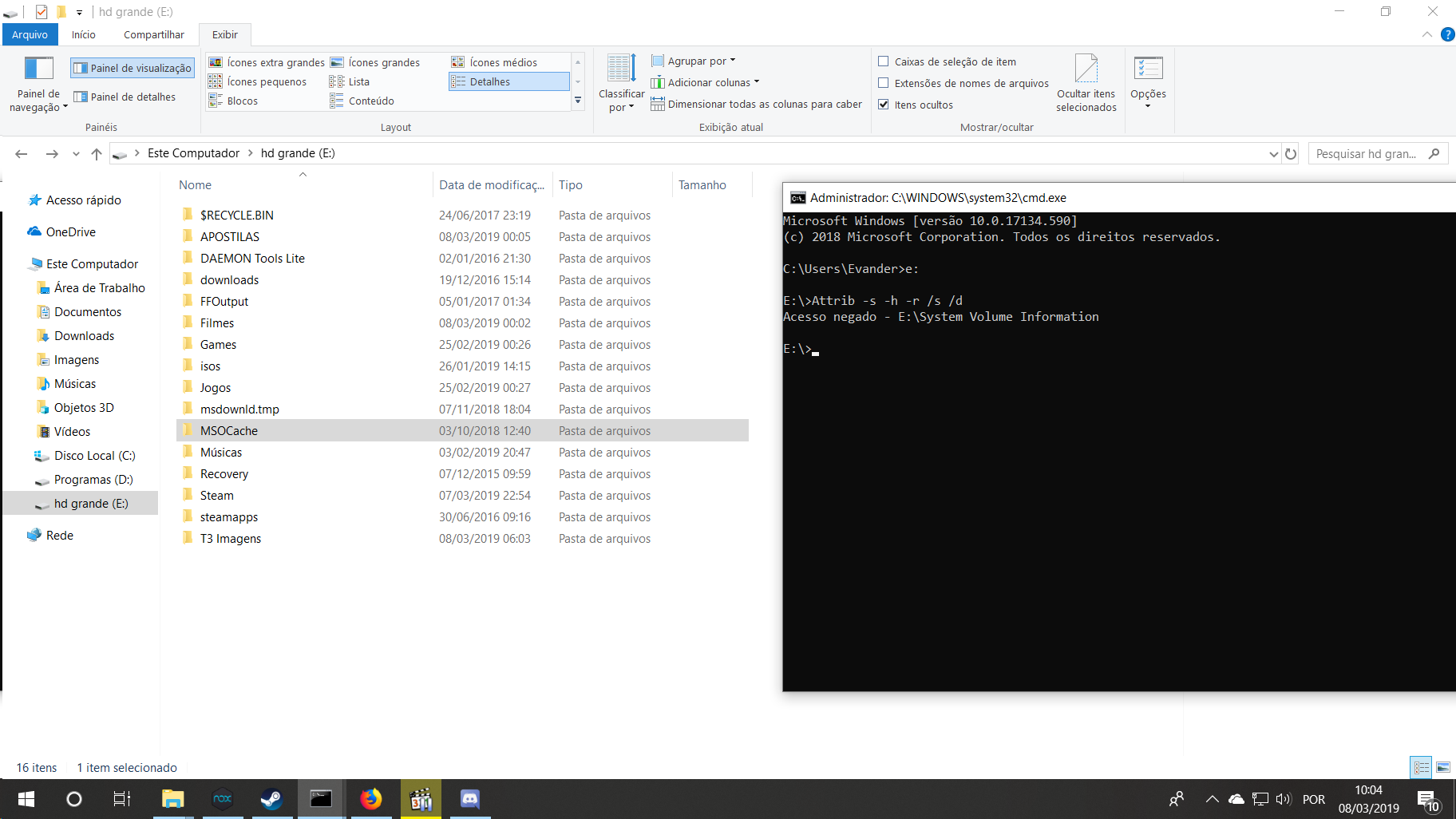
Task: Open recent locations dropdown
Action: point(76,154)
